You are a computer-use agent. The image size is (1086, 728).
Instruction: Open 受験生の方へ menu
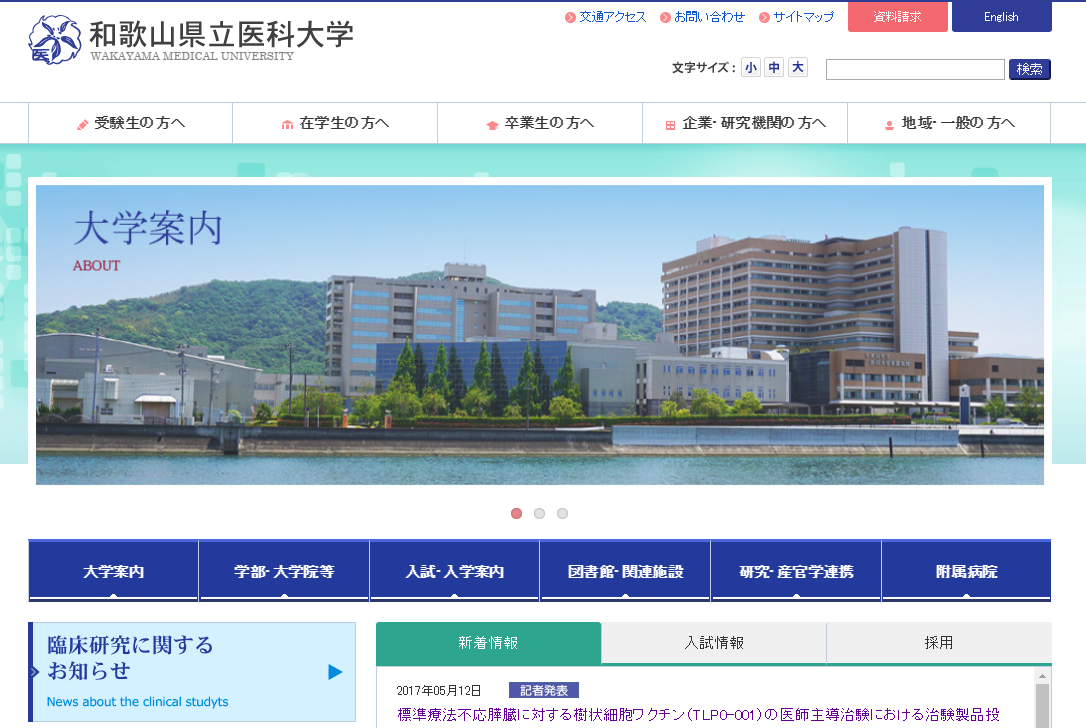click(x=130, y=123)
